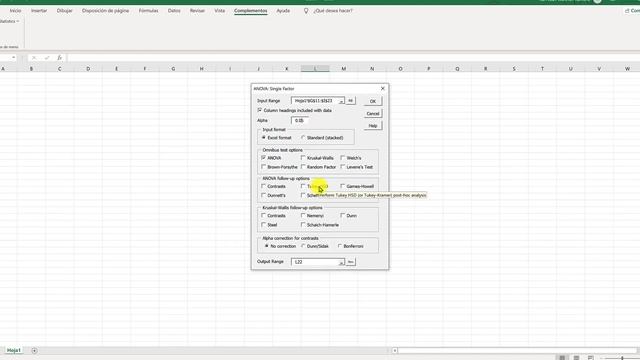Click the Output Range field showing L22
640x360 pixels.
315,262
